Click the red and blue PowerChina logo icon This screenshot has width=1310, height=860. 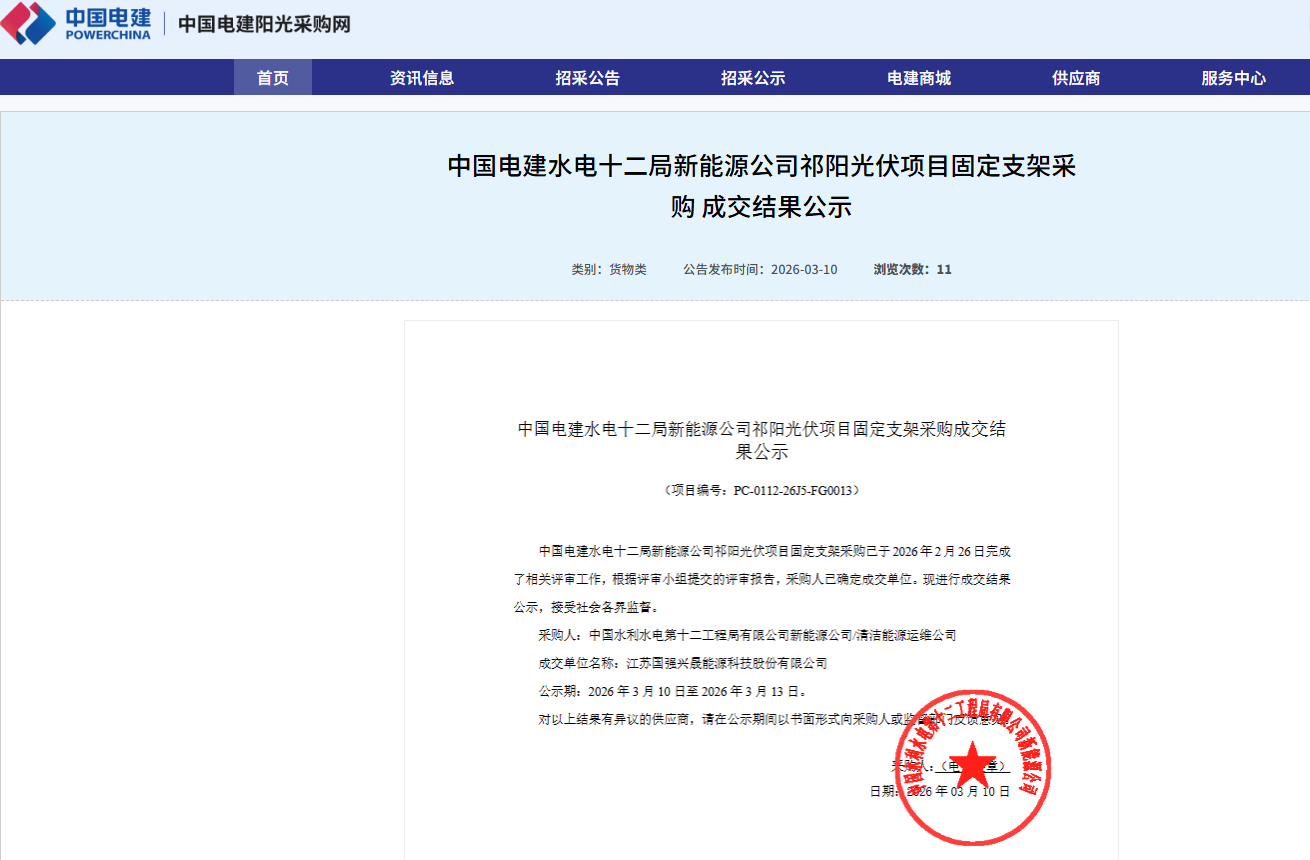28,23
